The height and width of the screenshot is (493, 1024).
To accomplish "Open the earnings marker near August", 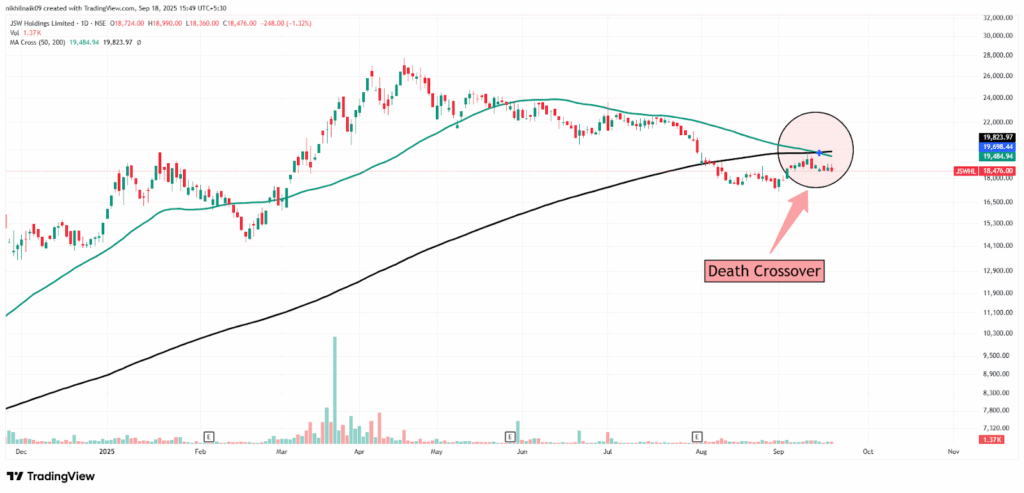I will pos(696,437).
